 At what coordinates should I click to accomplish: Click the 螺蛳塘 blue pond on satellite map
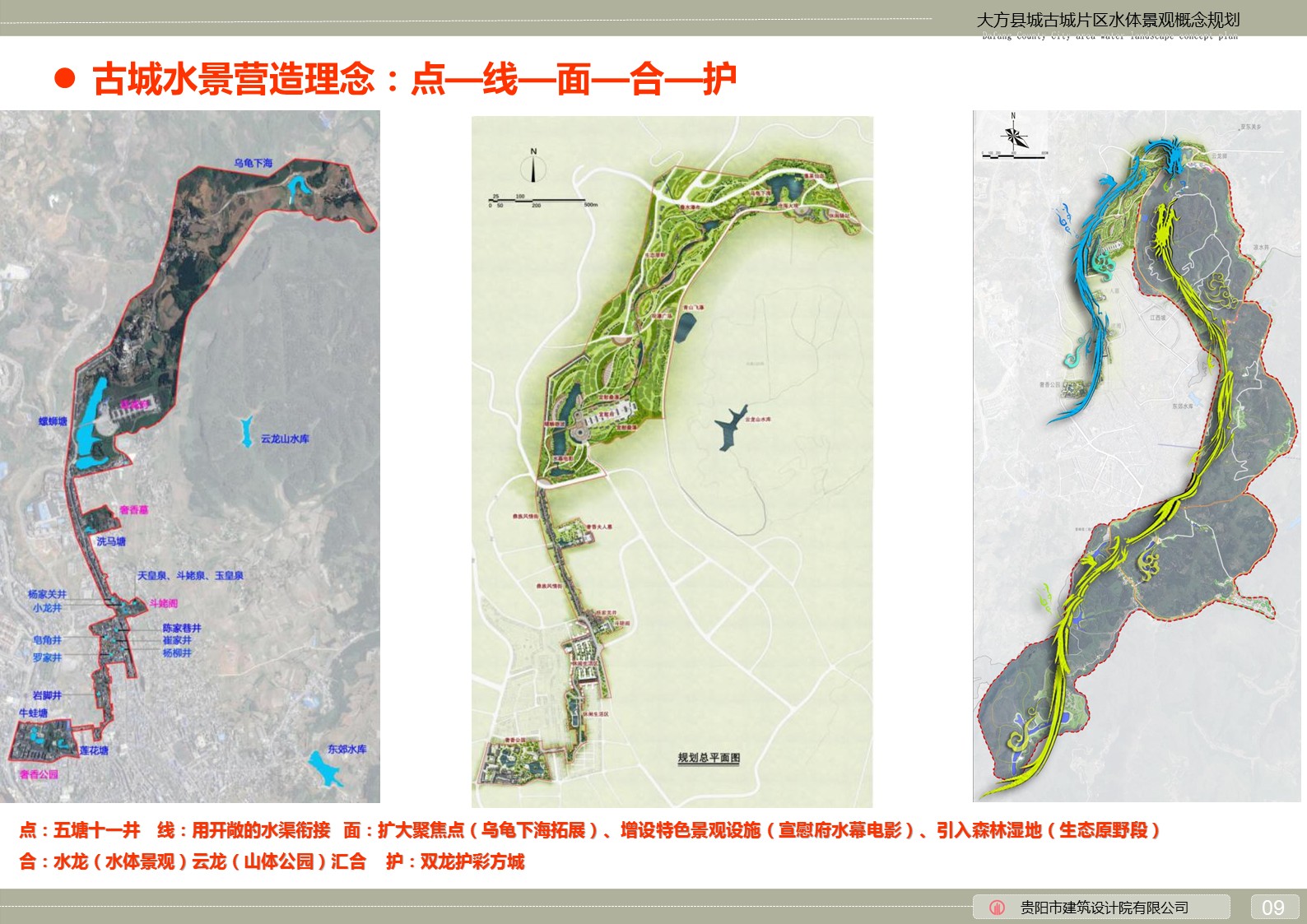click(x=91, y=424)
